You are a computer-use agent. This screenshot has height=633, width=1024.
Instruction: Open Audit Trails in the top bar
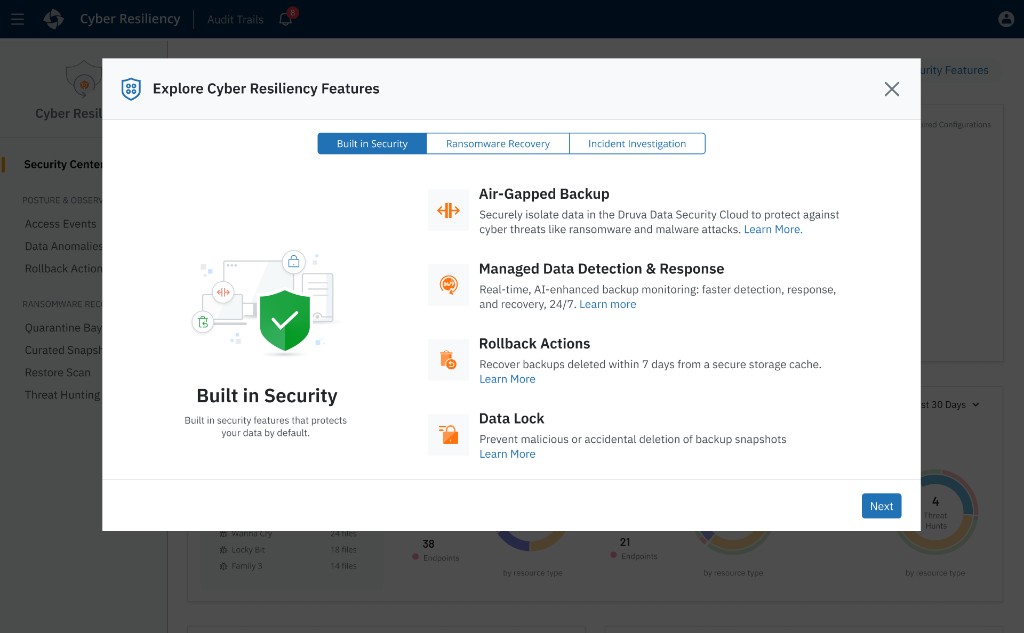(235, 20)
